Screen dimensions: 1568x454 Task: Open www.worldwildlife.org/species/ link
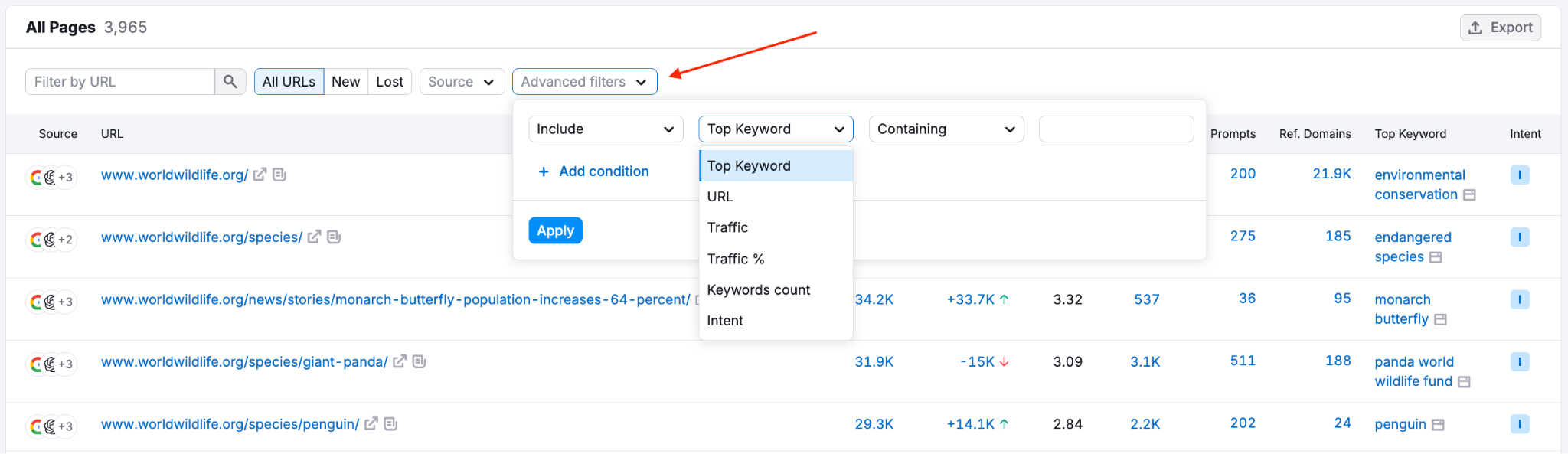coord(201,237)
